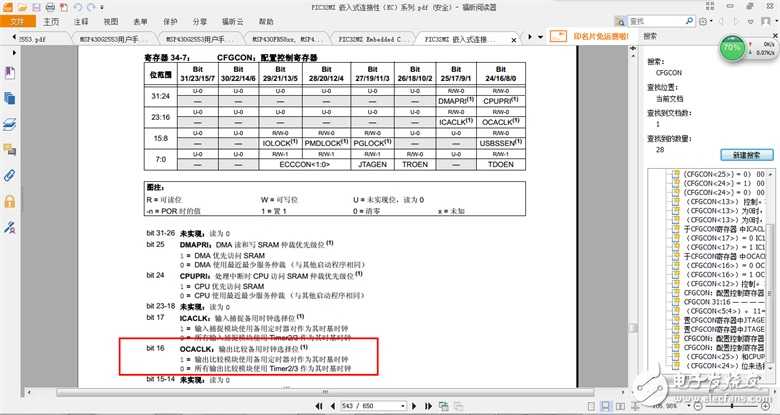Viewport: 780px width, 415px height.
Task: Switch to the 注释 (Comment) ribbon tab
Action: tap(81, 21)
